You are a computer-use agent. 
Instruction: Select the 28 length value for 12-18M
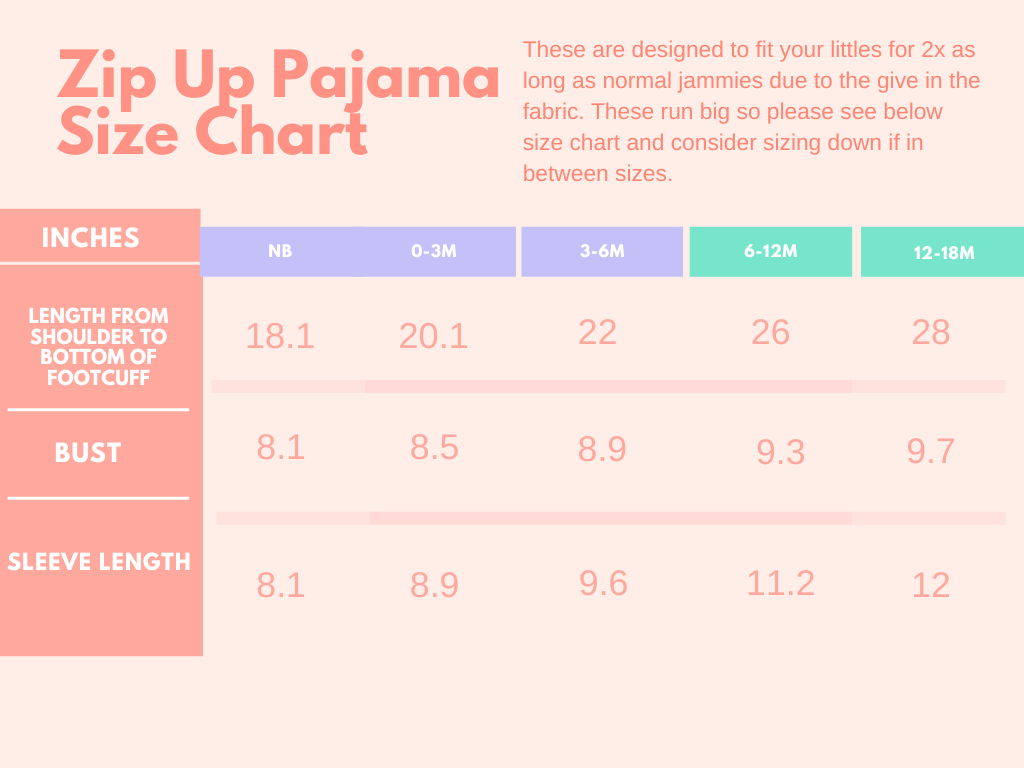click(x=930, y=332)
